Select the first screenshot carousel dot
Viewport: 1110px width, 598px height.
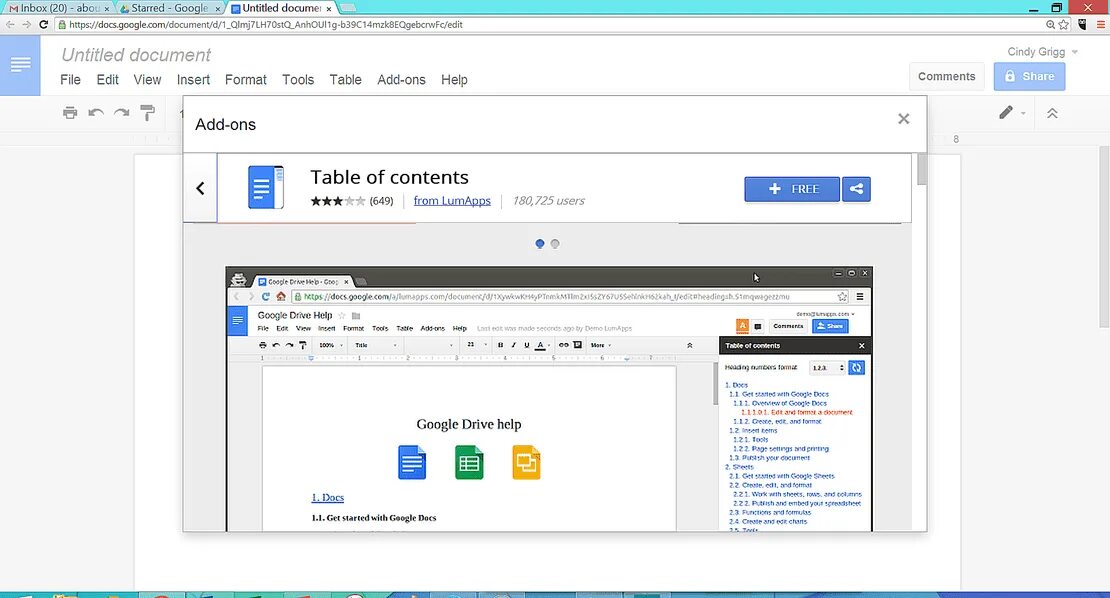pos(539,243)
